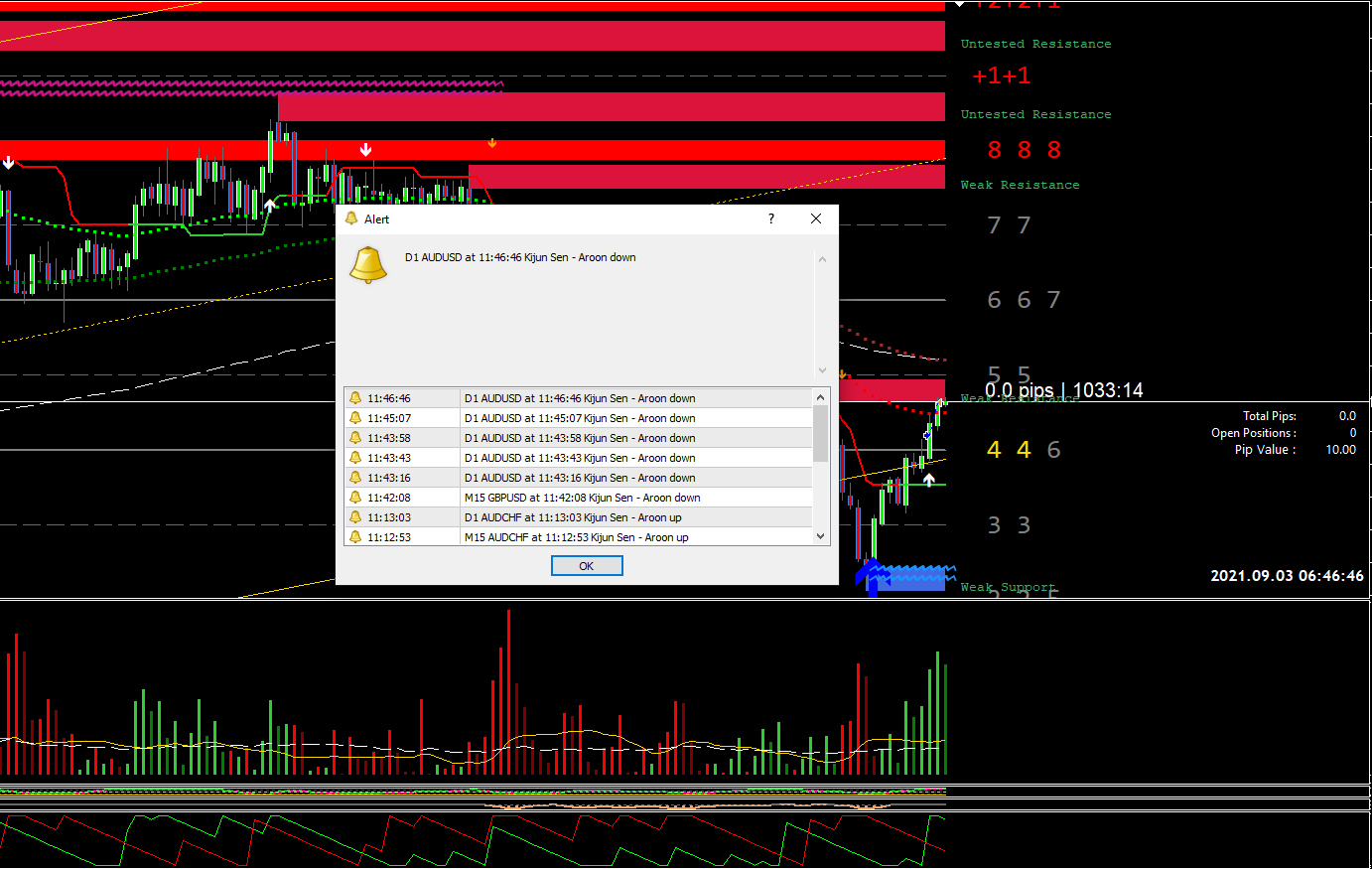Click the 'Weak Support' label on chart

[x=1008, y=587]
